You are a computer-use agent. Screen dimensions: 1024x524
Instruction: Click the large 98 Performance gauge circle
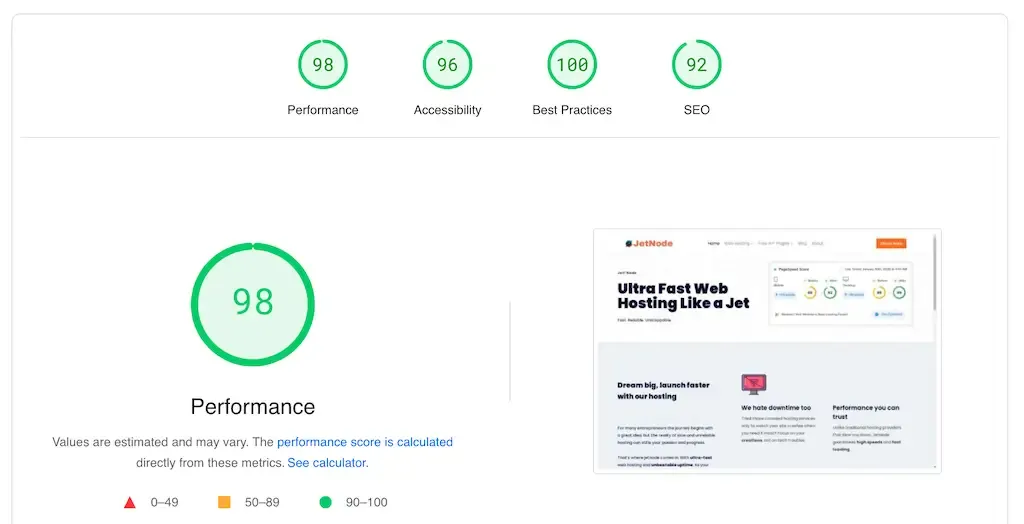pos(253,303)
